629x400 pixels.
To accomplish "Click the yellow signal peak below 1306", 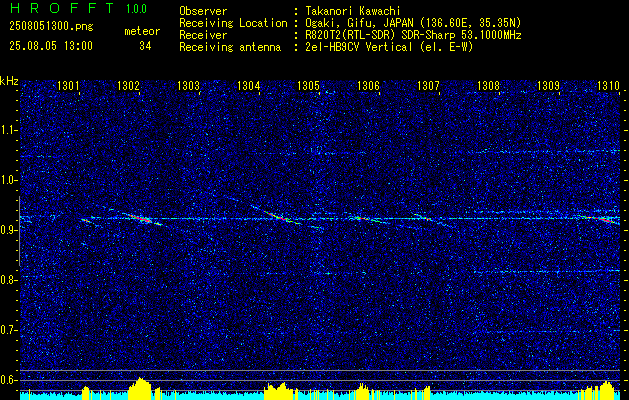I will (362, 391).
